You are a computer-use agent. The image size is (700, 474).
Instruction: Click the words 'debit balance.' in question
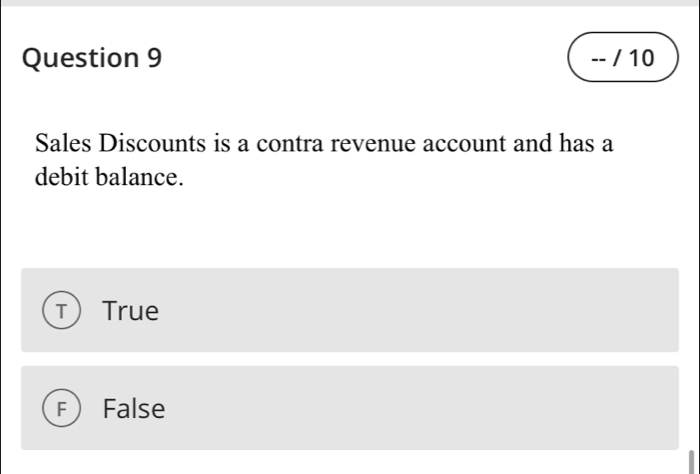coord(109,177)
